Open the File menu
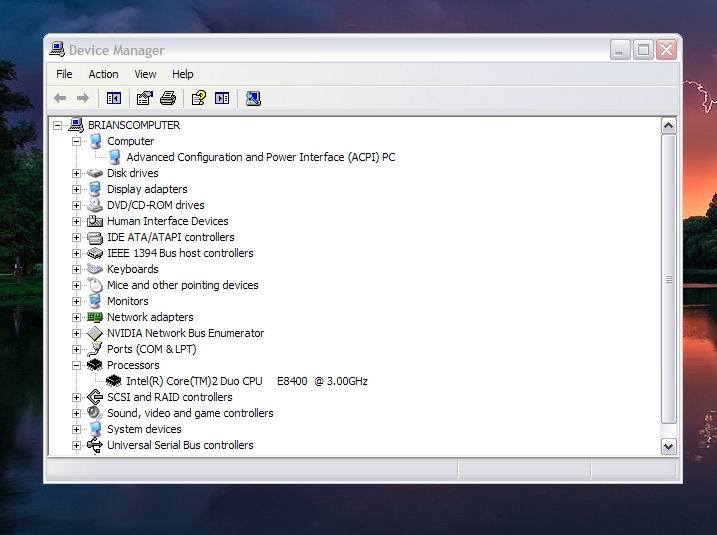 [x=64, y=74]
